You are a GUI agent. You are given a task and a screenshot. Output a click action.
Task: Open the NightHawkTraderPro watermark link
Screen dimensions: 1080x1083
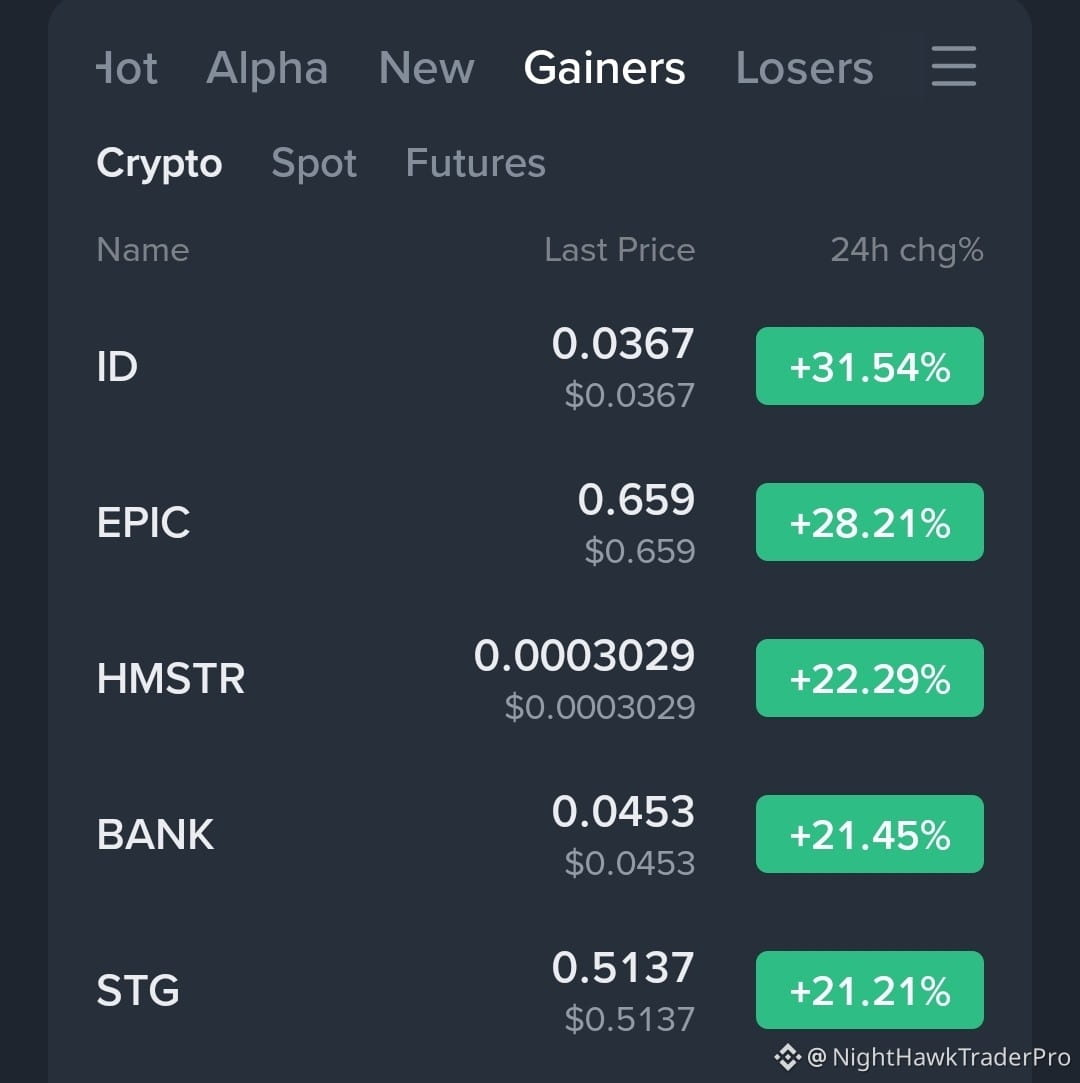(938, 1057)
